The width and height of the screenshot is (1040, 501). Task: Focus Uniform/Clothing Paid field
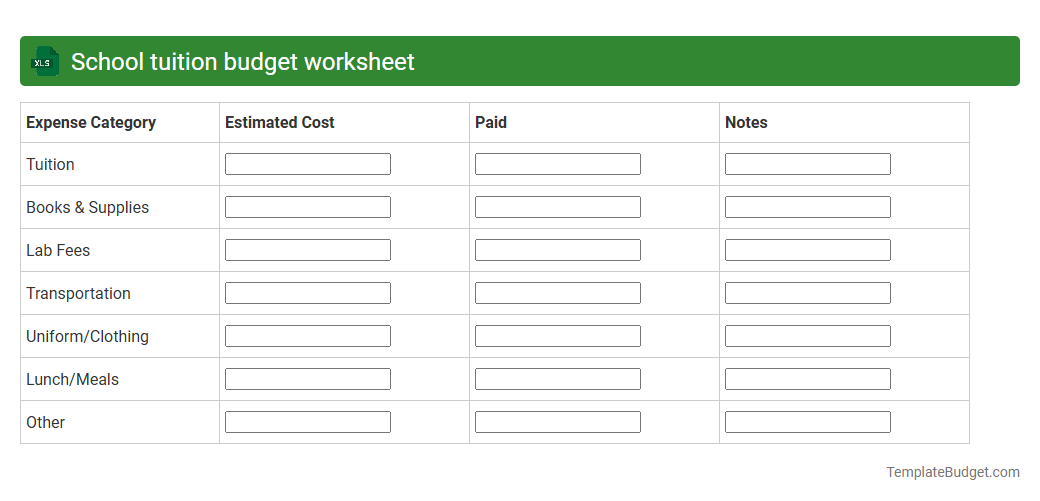coord(558,336)
